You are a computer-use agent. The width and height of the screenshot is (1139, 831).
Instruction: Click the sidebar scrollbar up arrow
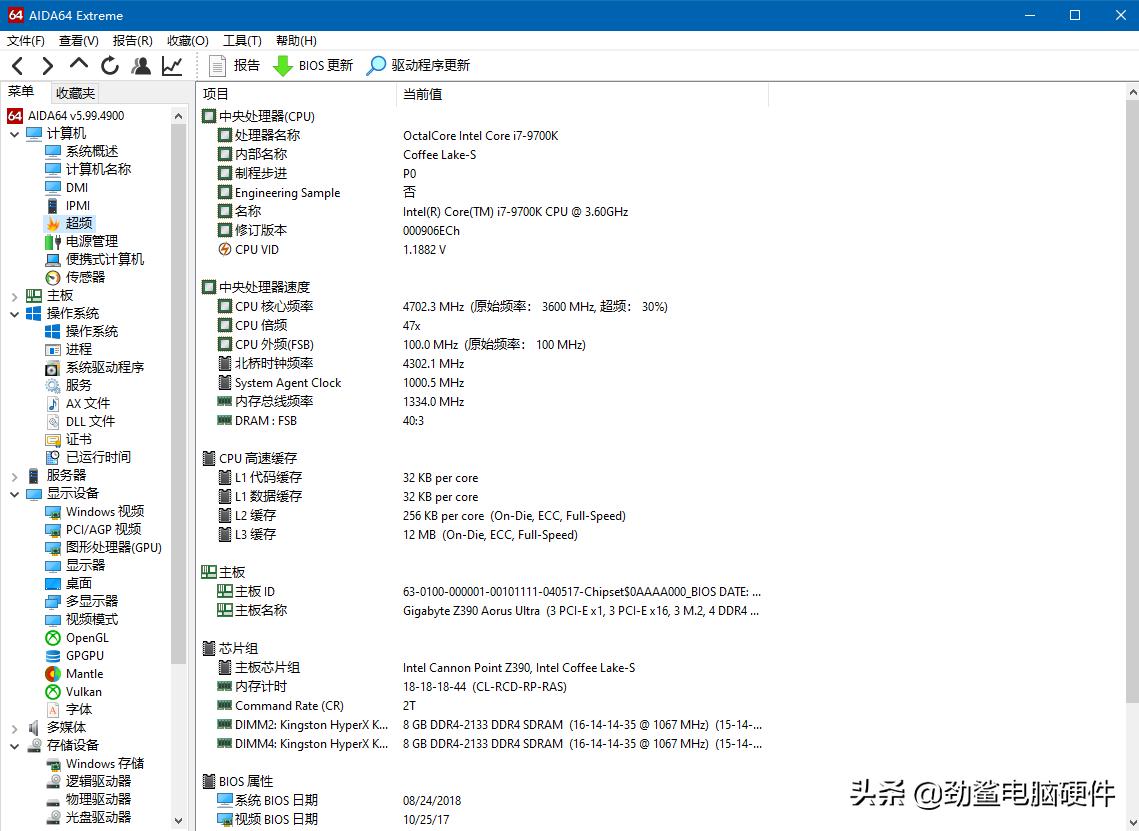tap(179, 114)
